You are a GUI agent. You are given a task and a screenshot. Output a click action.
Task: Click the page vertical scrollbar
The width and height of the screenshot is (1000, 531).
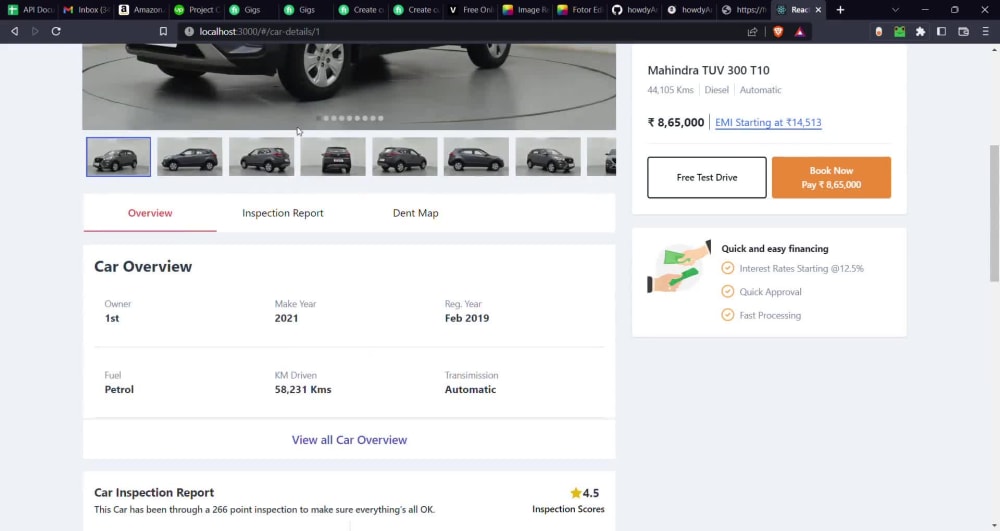994,213
